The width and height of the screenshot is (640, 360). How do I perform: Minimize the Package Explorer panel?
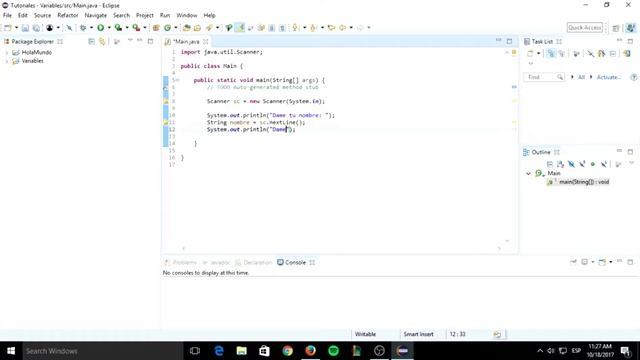(x=140, y=41)
